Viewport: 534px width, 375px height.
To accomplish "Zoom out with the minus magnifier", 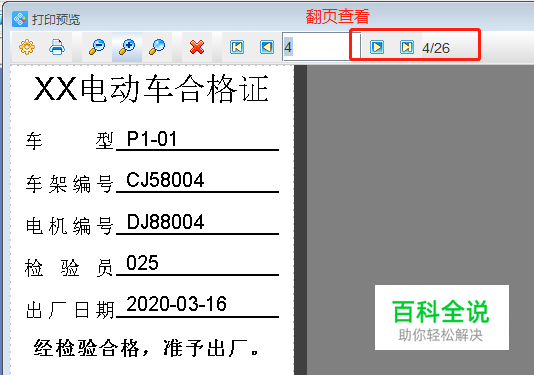I will point(97,47).
